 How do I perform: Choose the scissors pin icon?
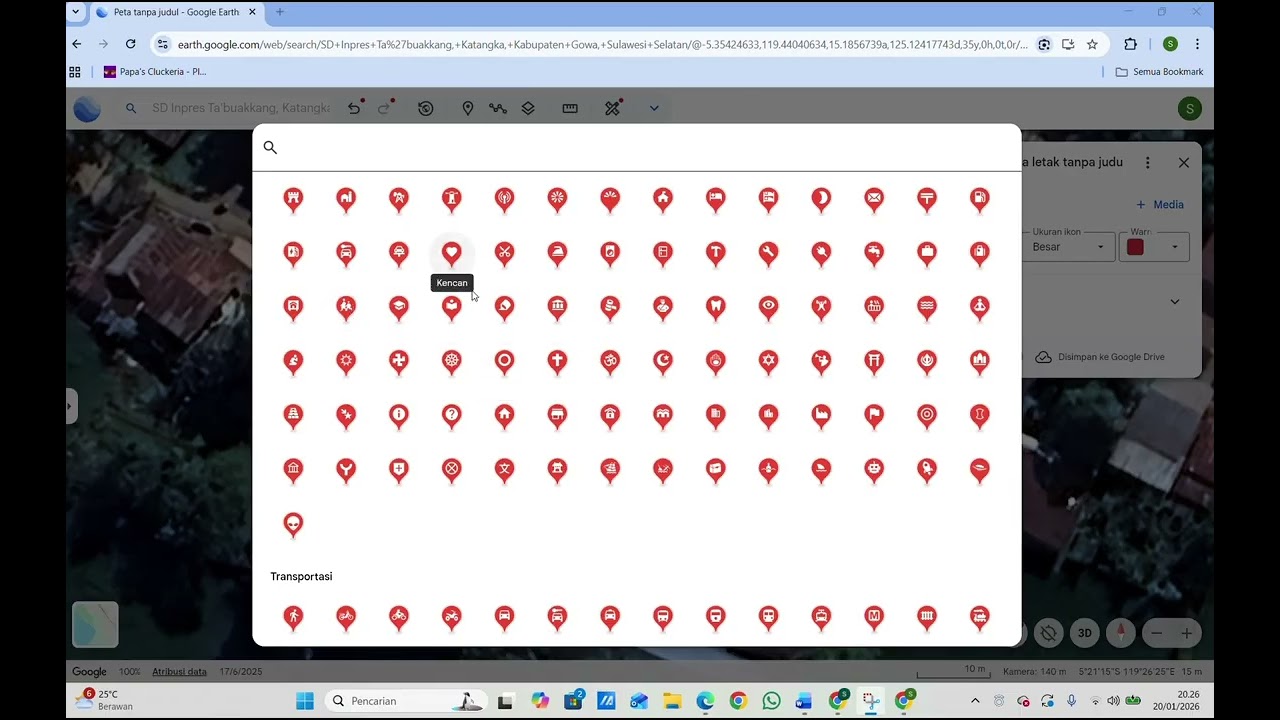504,253
